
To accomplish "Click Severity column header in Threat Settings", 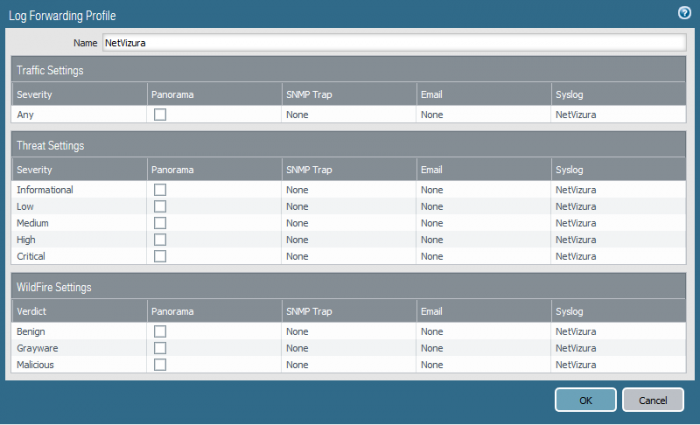I will coord(79,170).
